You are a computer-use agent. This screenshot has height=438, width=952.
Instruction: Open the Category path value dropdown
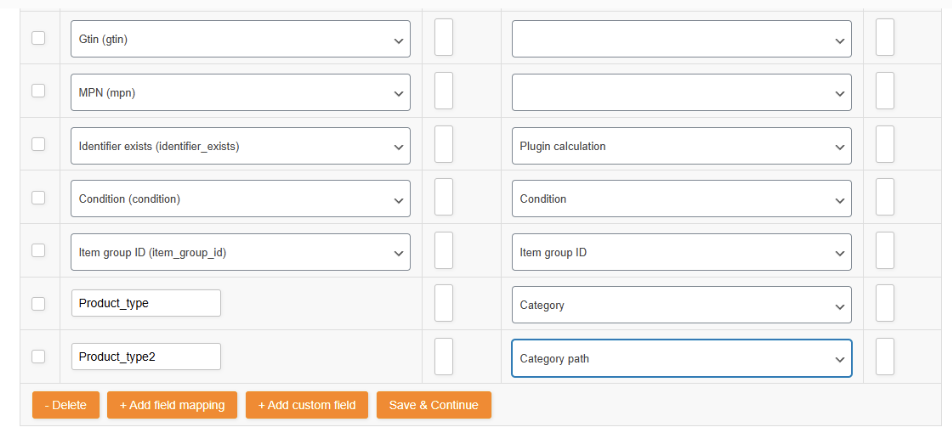[681, 358]
